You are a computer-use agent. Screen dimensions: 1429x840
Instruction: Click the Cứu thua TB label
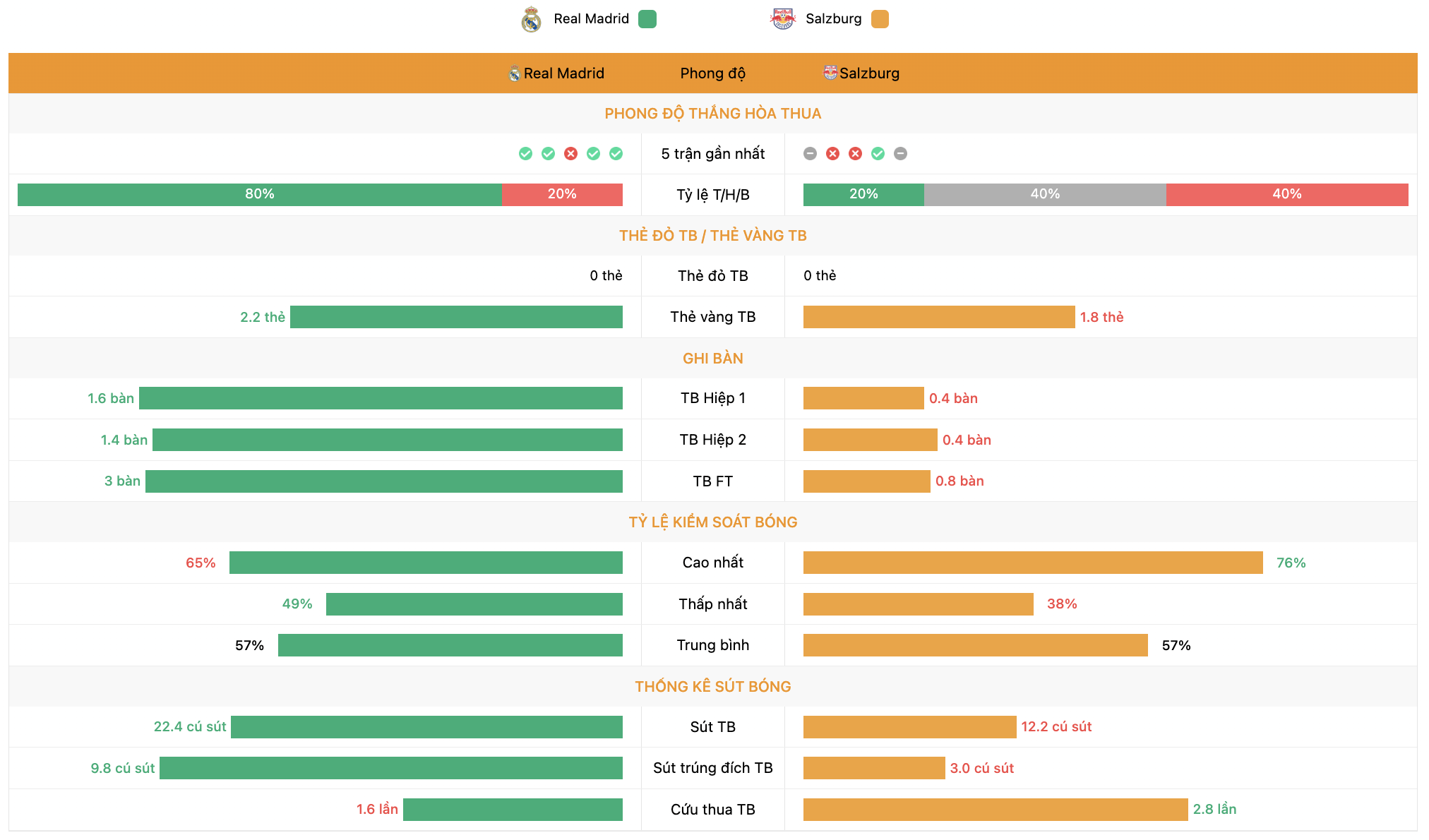712,810
